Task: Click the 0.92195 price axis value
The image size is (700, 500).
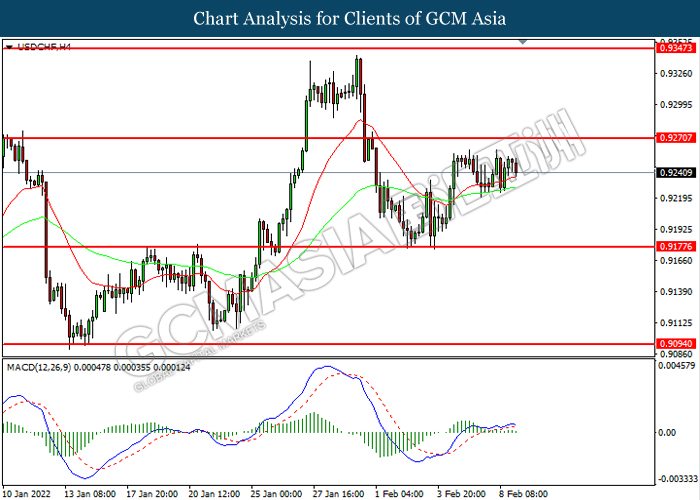Action: (676, 198)
